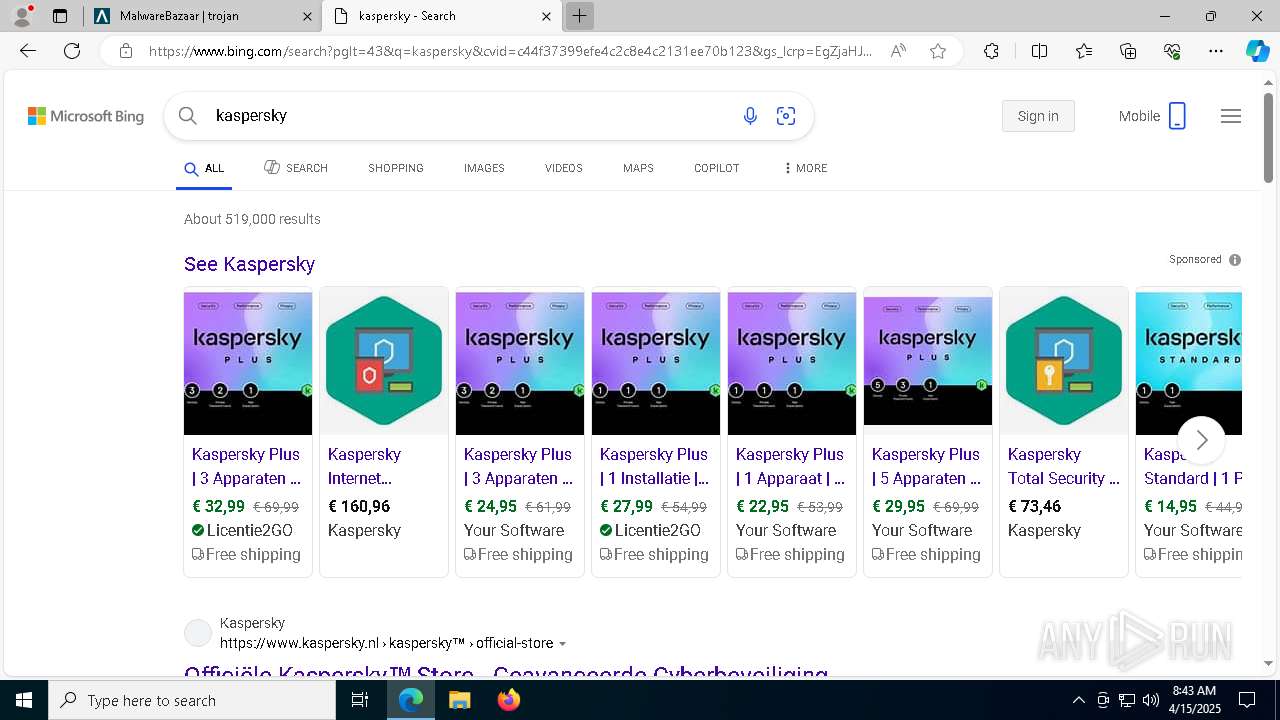Viewport: 1280px width, 720px height.
Task: Click the Sign in button
Action: coord(1038,116)
